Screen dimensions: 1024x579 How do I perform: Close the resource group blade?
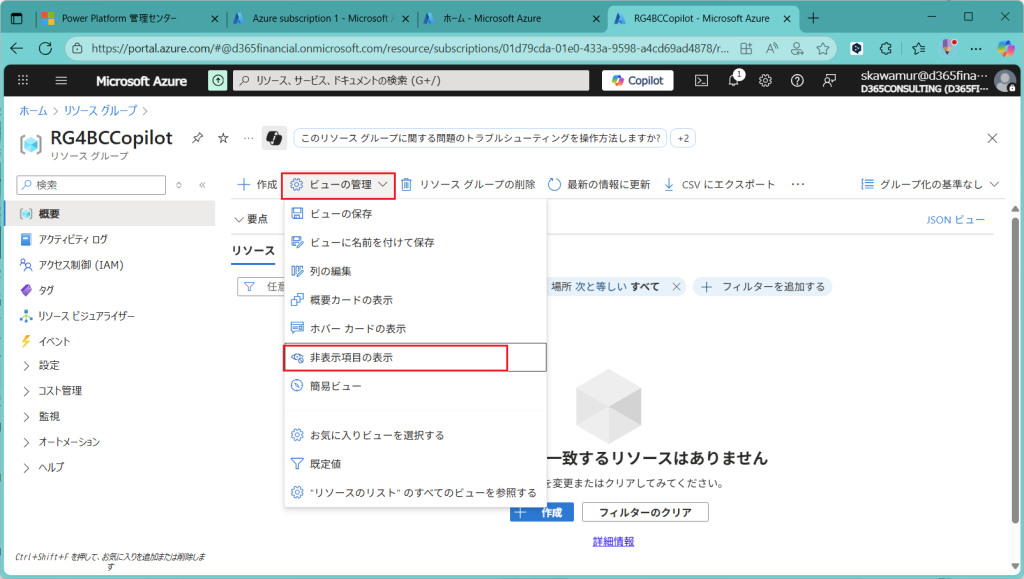992,138
